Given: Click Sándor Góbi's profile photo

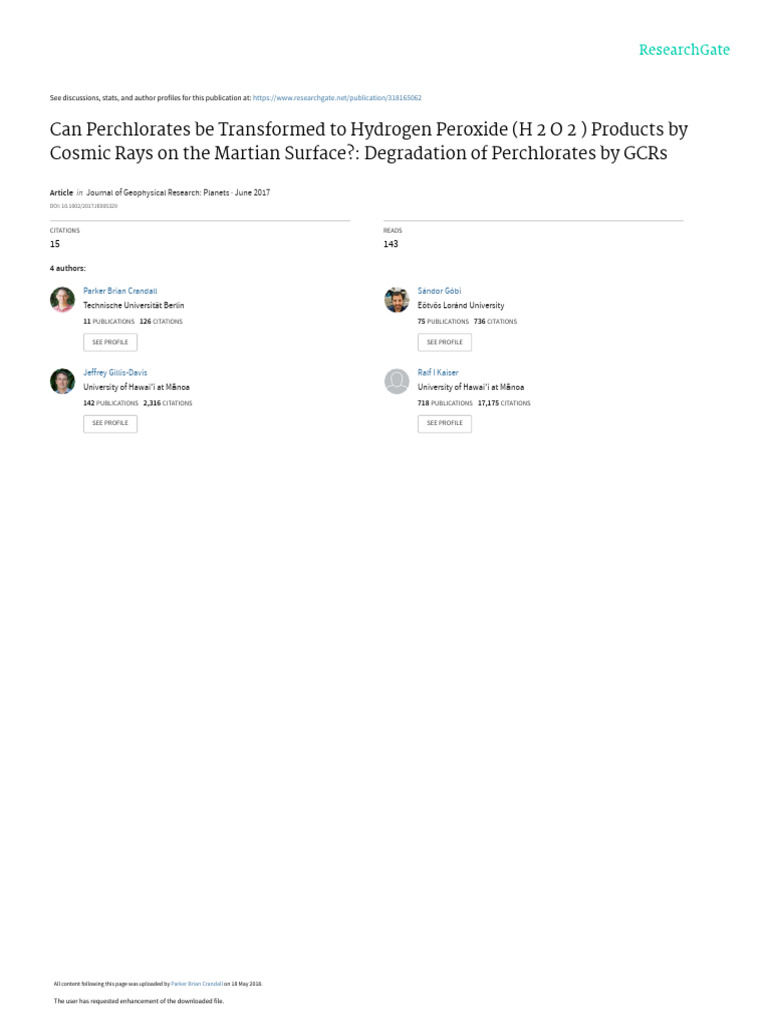Looking at the screenshot, I should pos(397,299).
